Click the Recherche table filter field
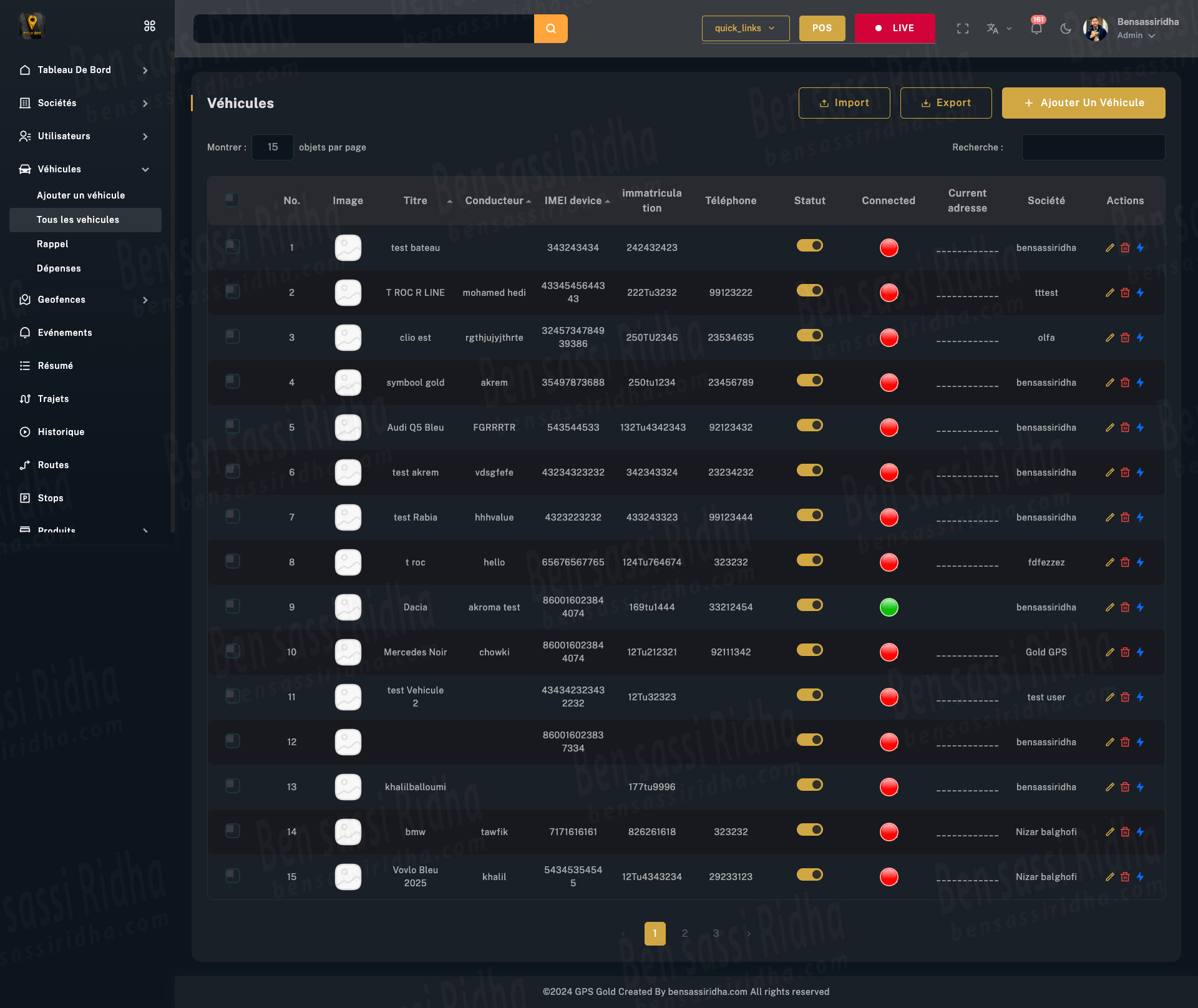 pos(1093,147)
